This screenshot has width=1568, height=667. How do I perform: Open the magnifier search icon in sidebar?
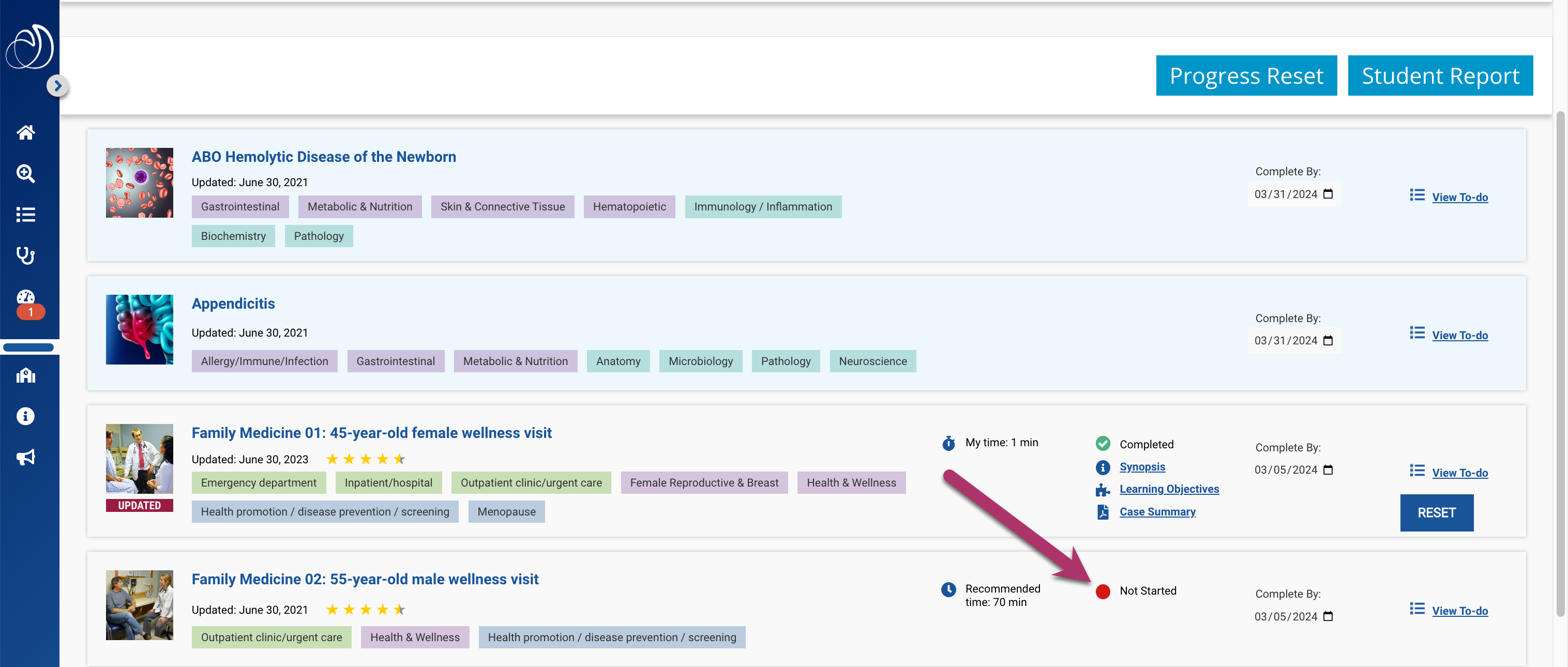(x=25, y=173)
